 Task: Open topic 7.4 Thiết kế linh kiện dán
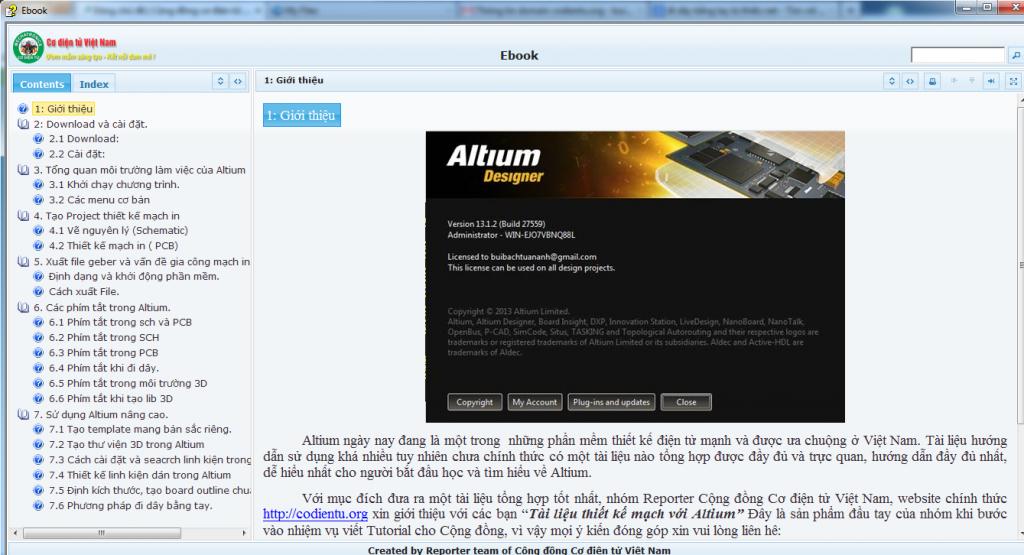pyautogui.click(x=140, y=475)
